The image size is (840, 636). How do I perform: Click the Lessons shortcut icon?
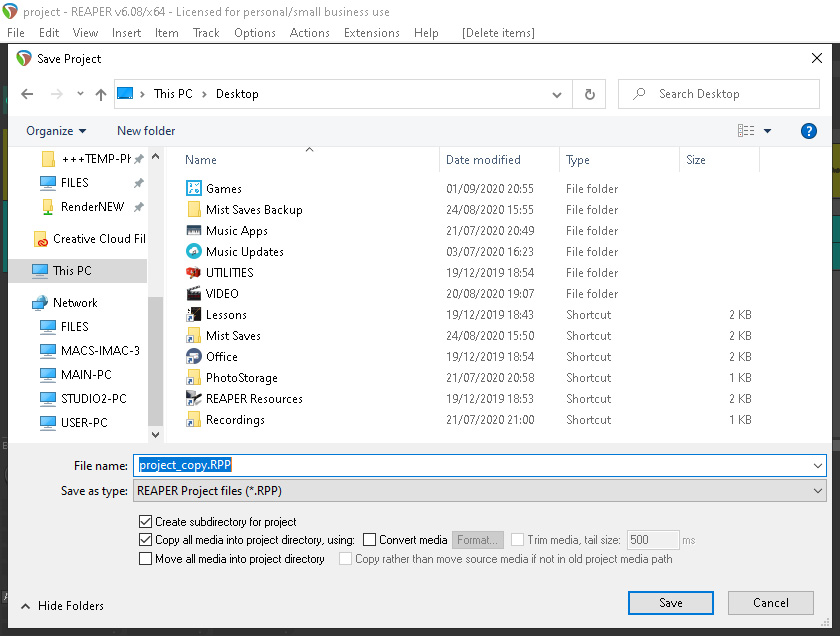tap(193, 315)
